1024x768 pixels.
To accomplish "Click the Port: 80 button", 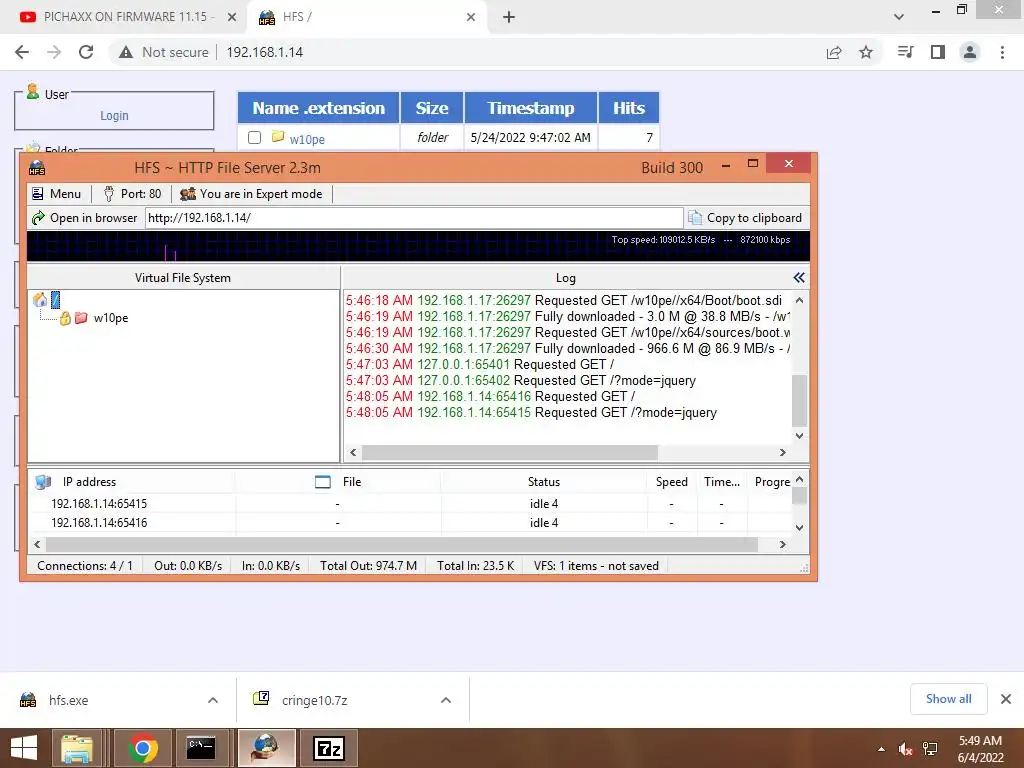I will point(133,194).
